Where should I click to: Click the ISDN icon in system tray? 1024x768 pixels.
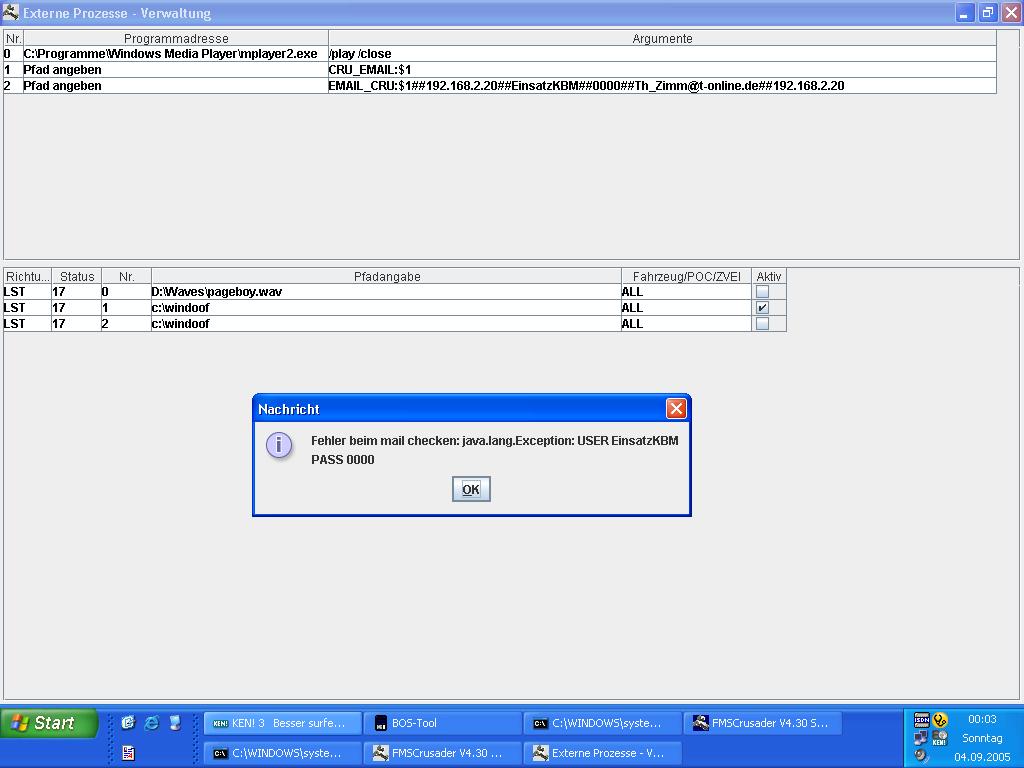coord(921,719)
